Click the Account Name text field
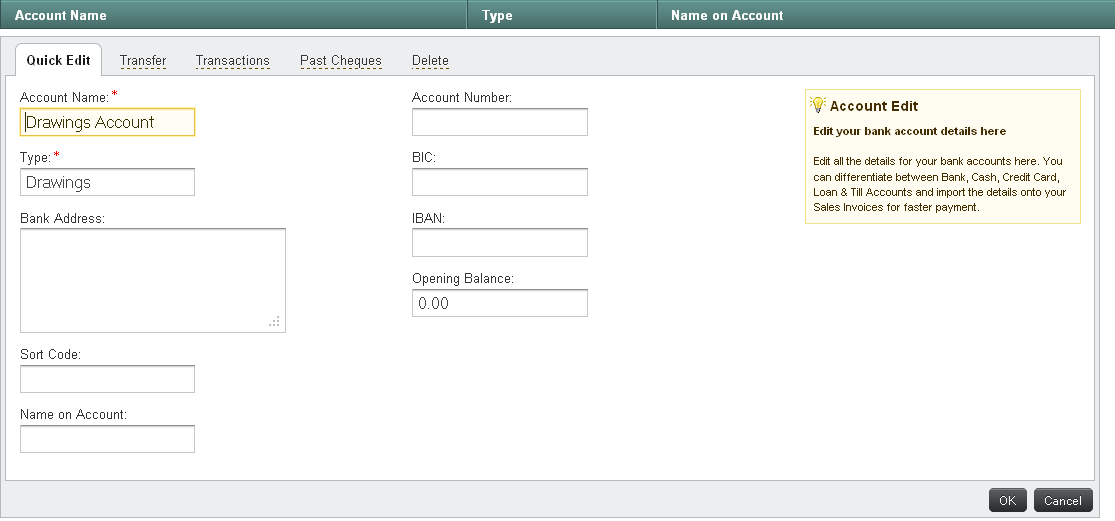 click(107, 122)
